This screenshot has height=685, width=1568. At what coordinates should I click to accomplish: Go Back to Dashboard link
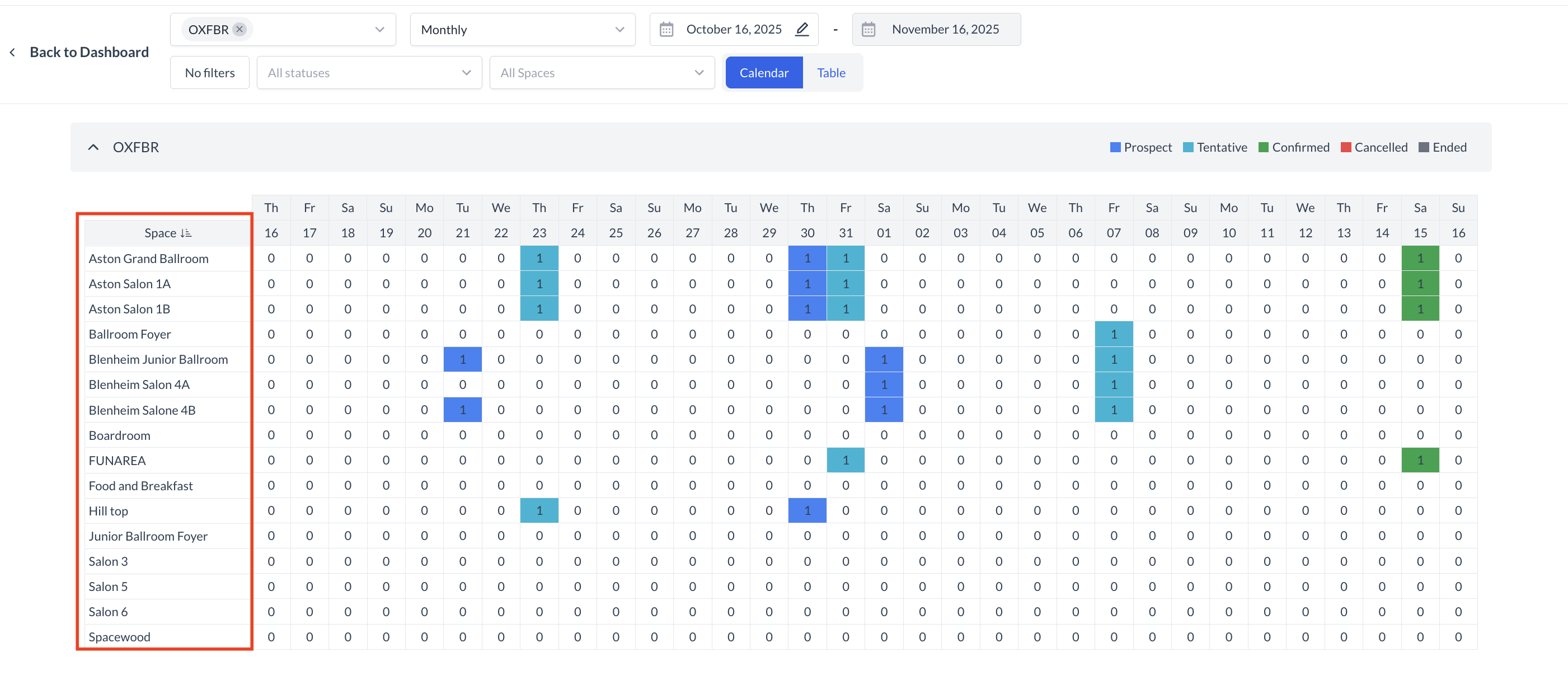pyautogui.click(x=89, y=53)
